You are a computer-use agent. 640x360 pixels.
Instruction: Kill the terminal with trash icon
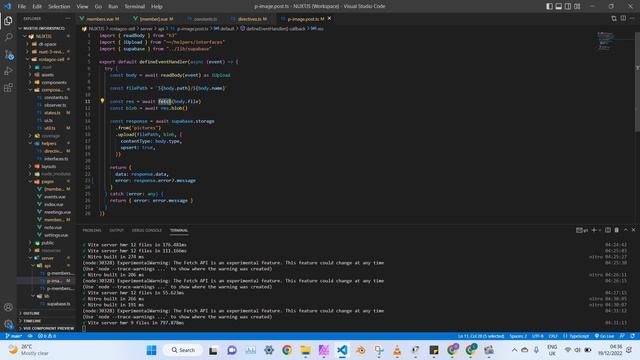(x=616, y=230)
